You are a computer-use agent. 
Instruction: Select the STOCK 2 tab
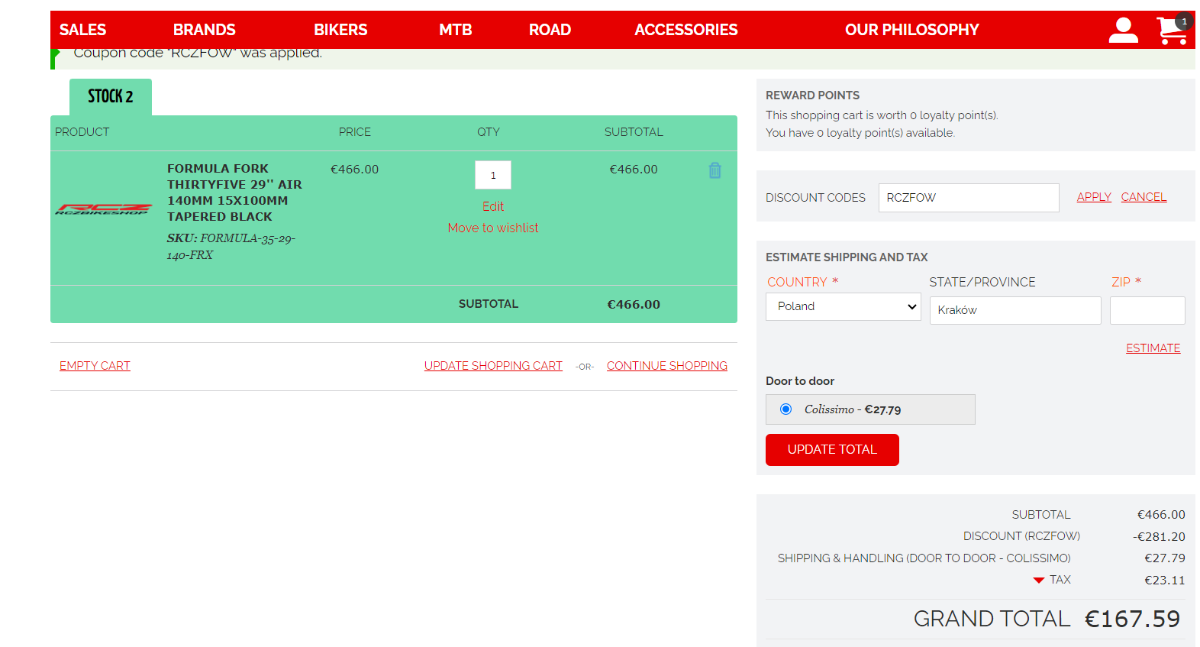pos(110,97)
